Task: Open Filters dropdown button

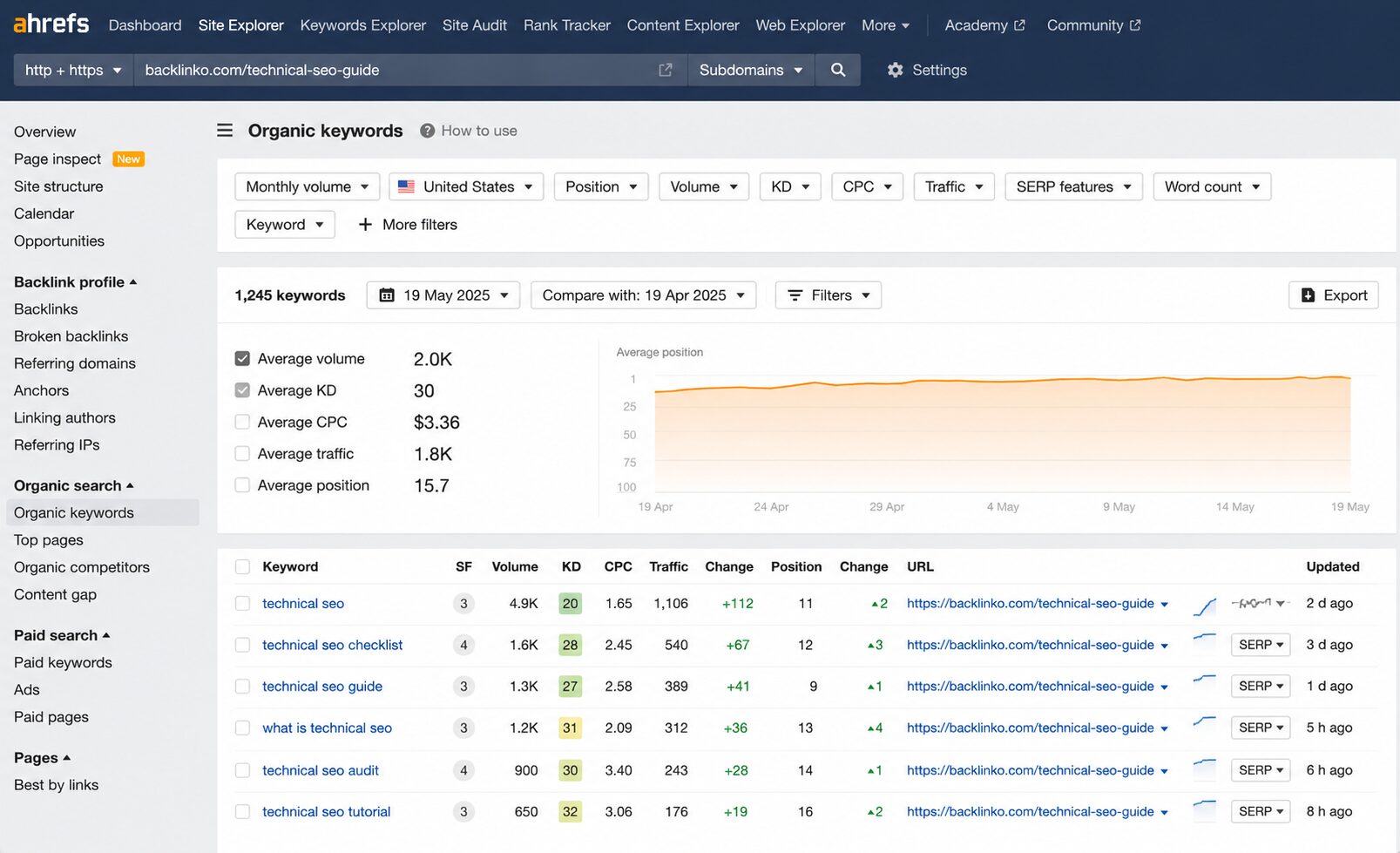Action: point(829,295)
